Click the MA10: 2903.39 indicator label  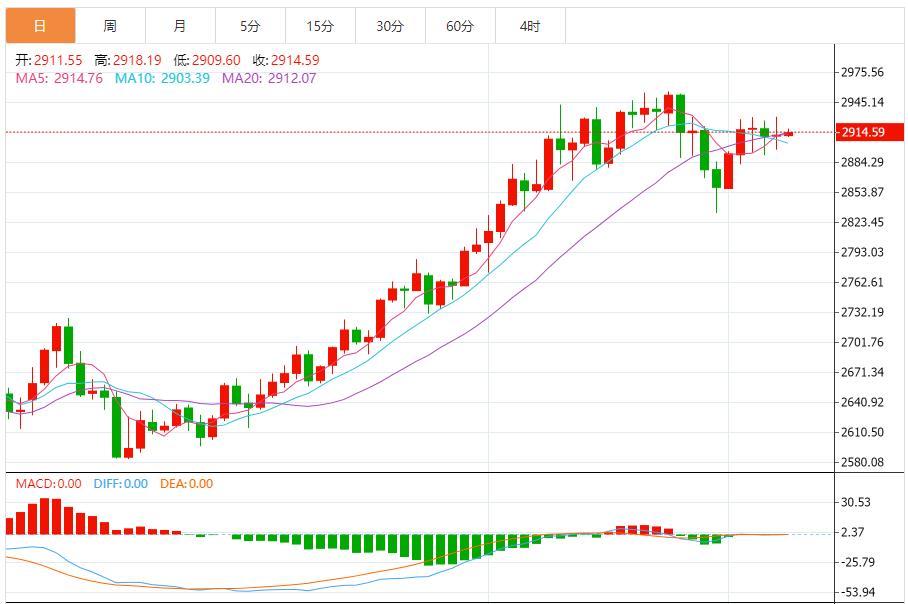162,78
